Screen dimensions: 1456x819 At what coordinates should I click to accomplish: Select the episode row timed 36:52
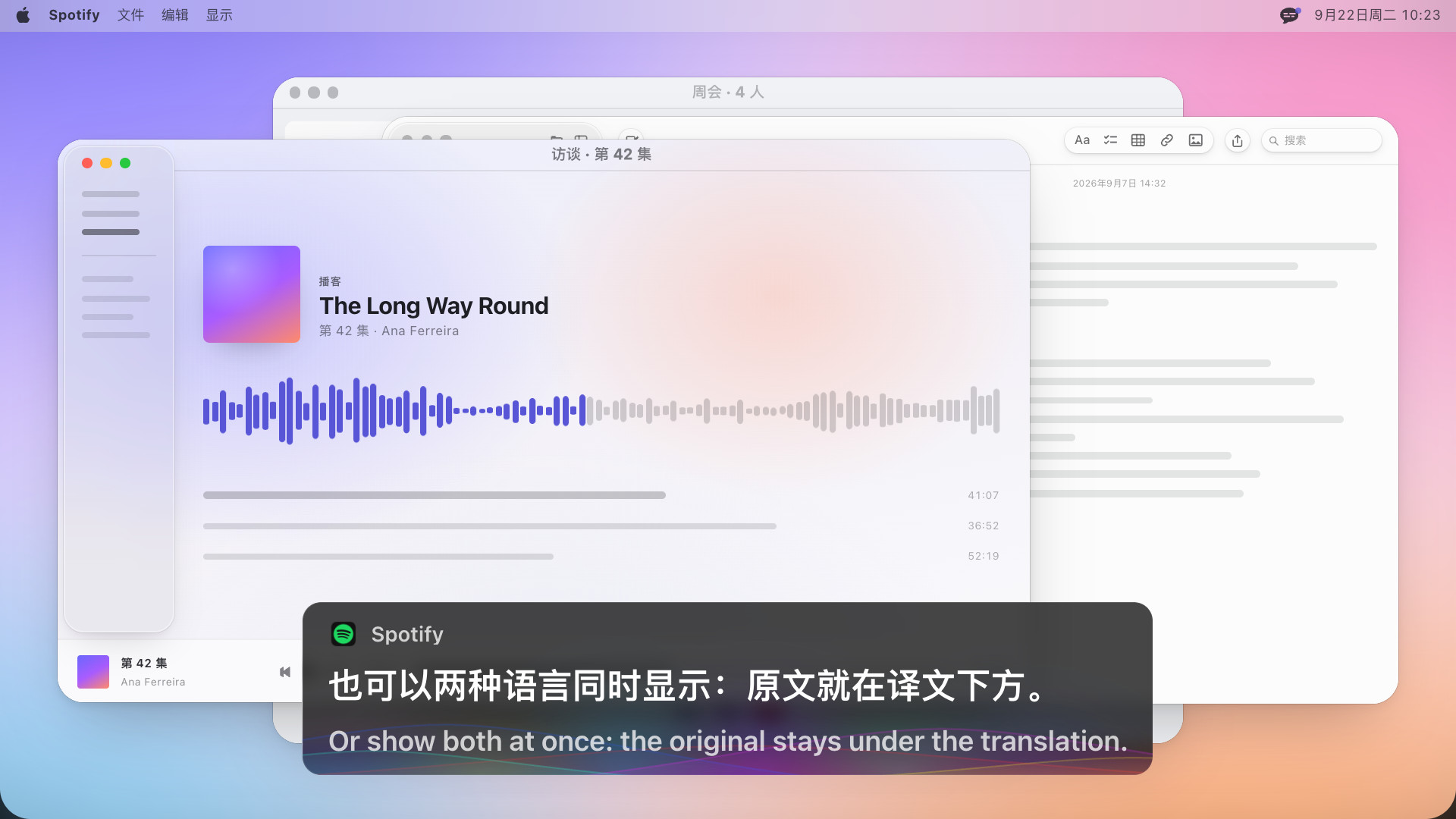(601, 526)
